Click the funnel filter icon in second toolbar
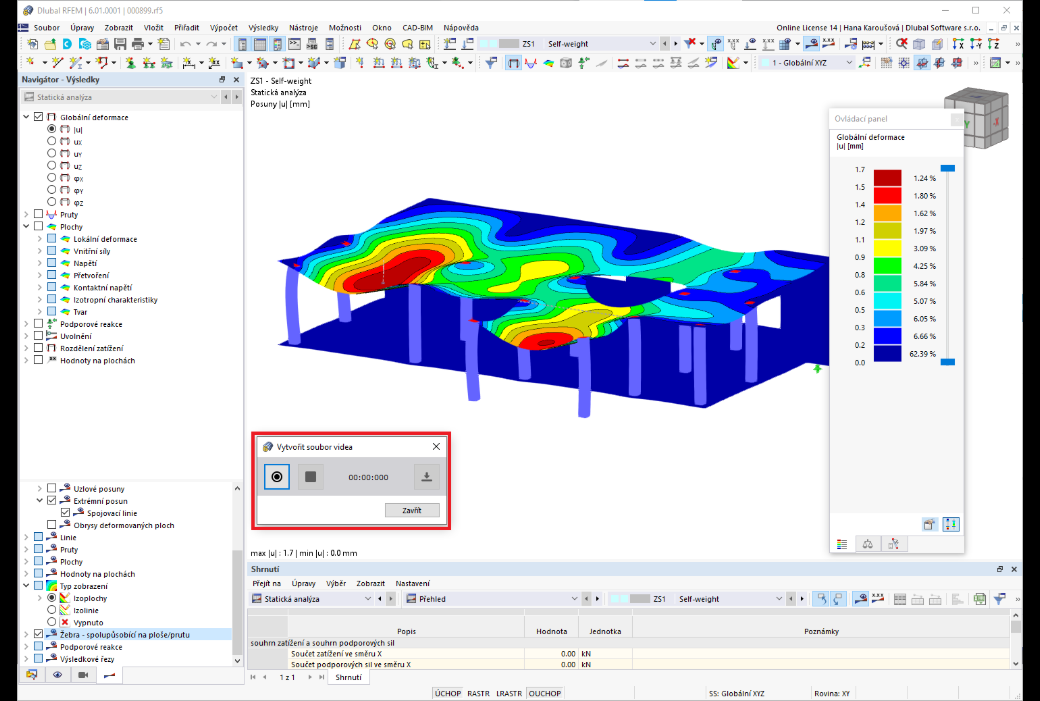The image size is (1040, 701). coord(491,62)
